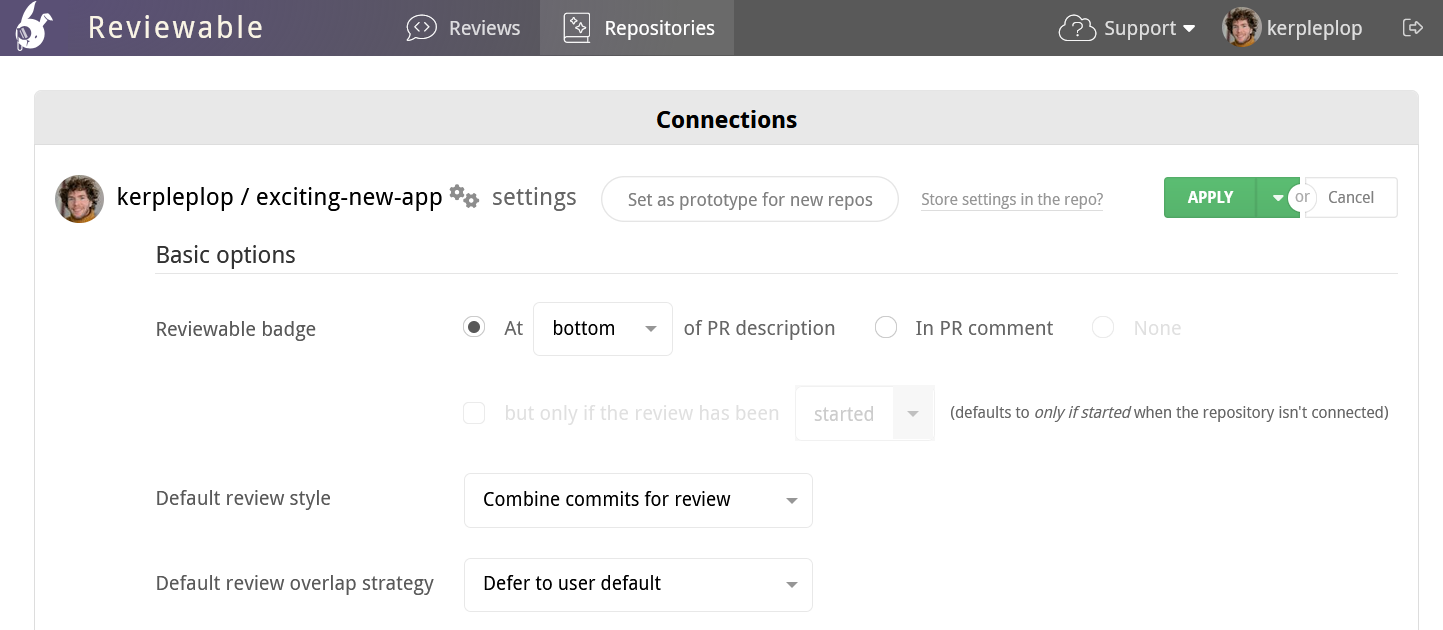Open the 'started' review state dropdown
Viewport: 1443px width, 630px height.
point(864,412)
